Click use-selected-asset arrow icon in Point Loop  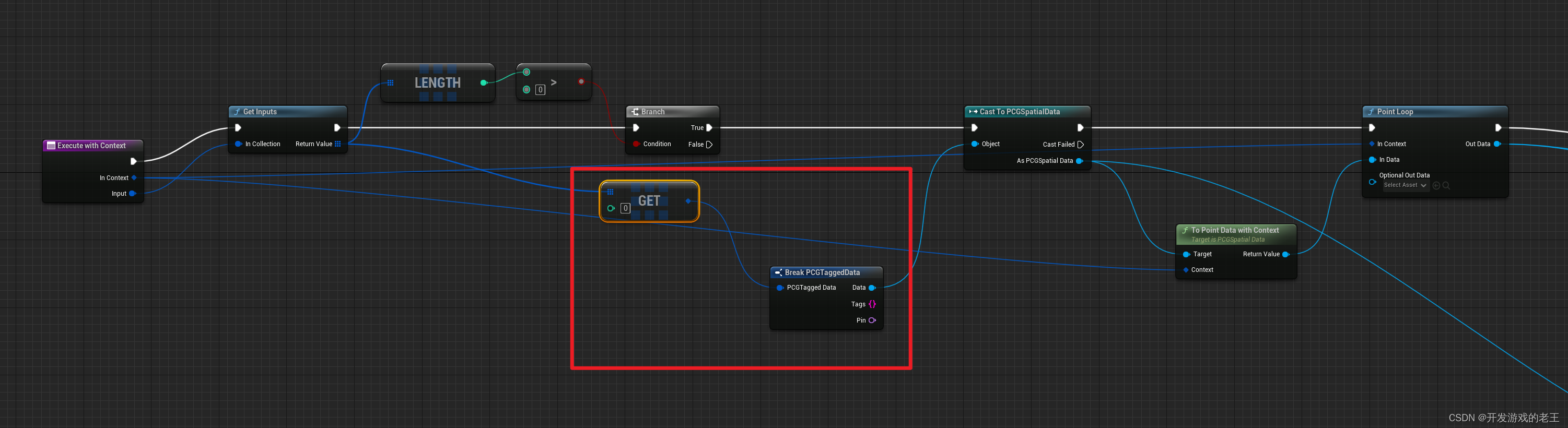coord(1436,185)
